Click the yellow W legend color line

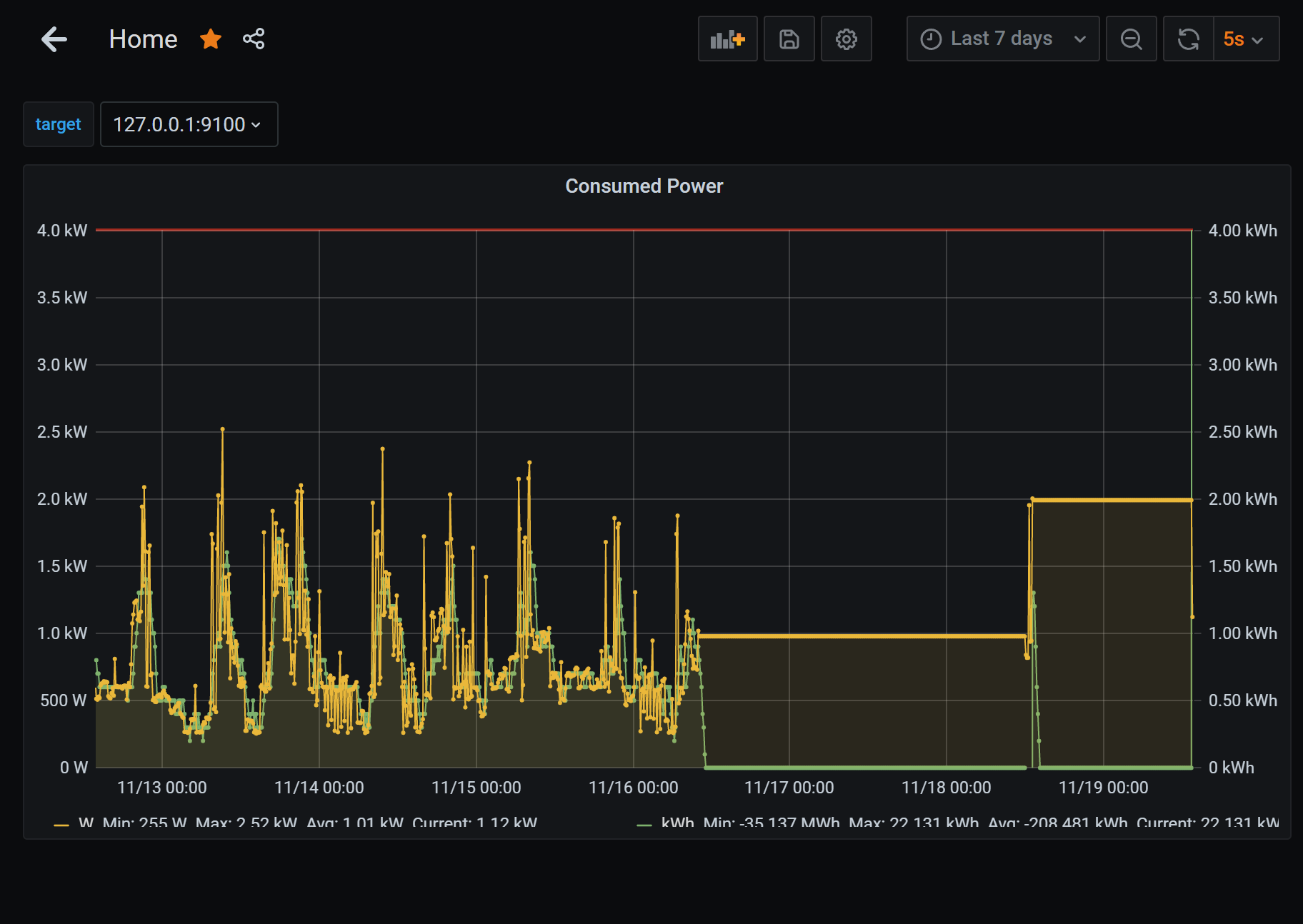point(61,824)
